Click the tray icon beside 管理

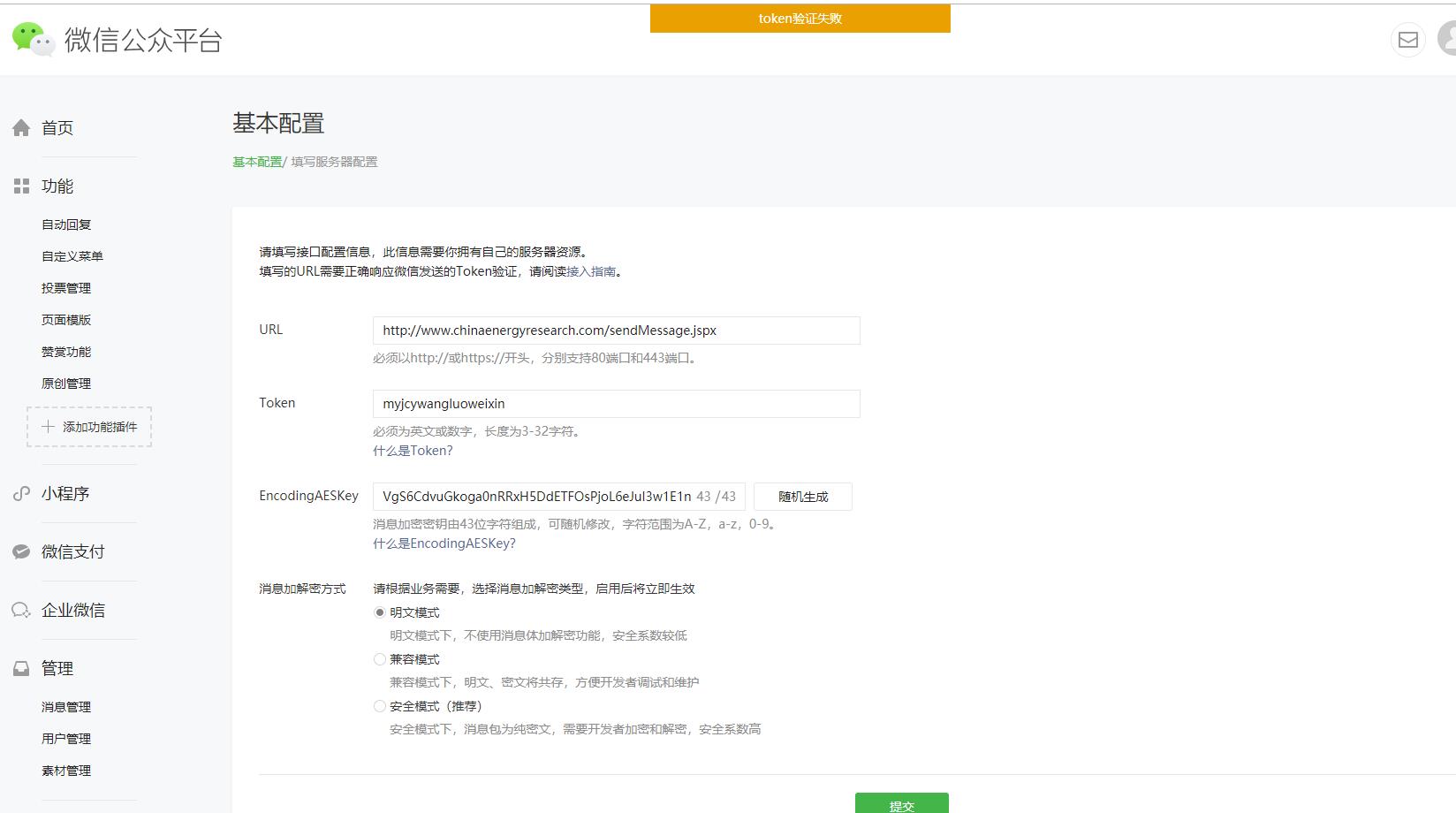[21, 669]
